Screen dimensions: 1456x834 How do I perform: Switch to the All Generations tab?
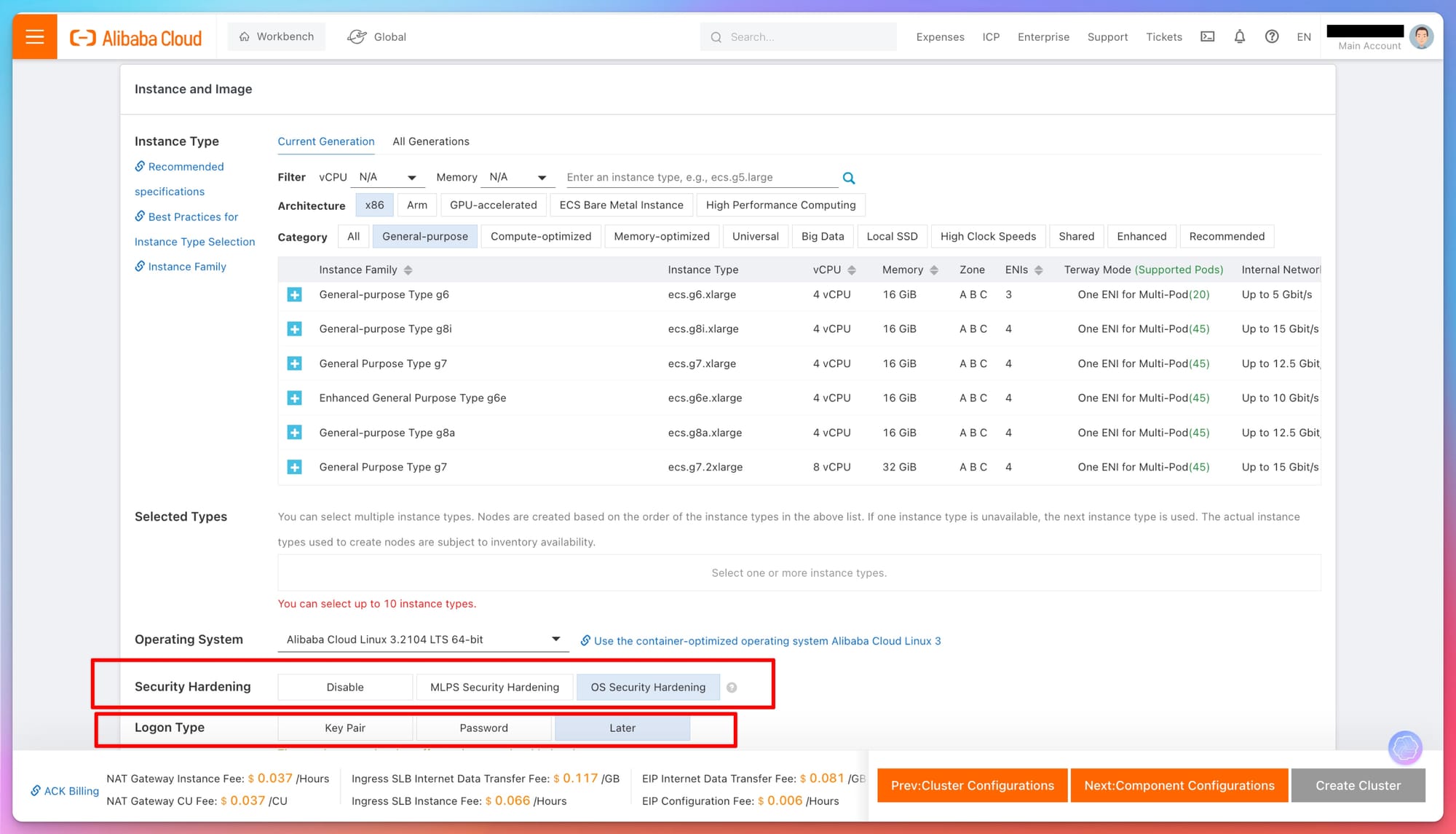pyautogui.click(x=431, y=141)
